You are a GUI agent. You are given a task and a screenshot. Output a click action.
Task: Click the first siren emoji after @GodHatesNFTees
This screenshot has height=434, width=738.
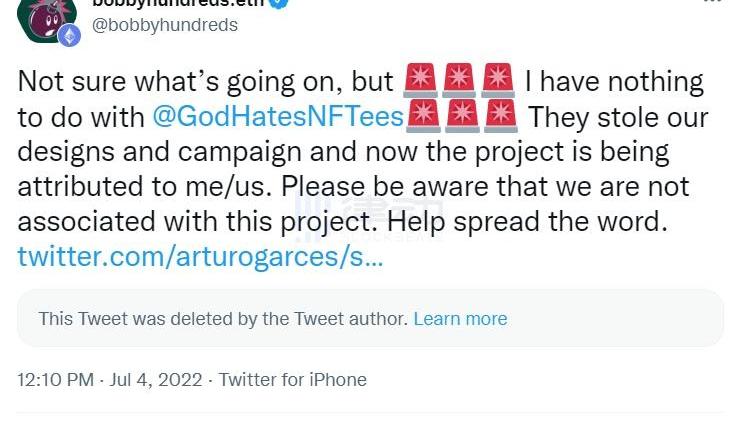[423, 117]
